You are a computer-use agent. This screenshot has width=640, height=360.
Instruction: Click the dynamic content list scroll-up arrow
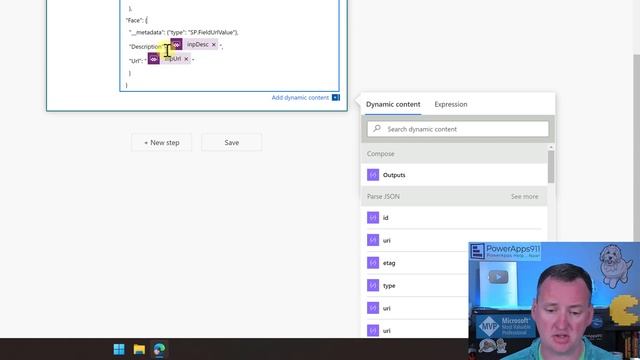(x=551, y=147)
